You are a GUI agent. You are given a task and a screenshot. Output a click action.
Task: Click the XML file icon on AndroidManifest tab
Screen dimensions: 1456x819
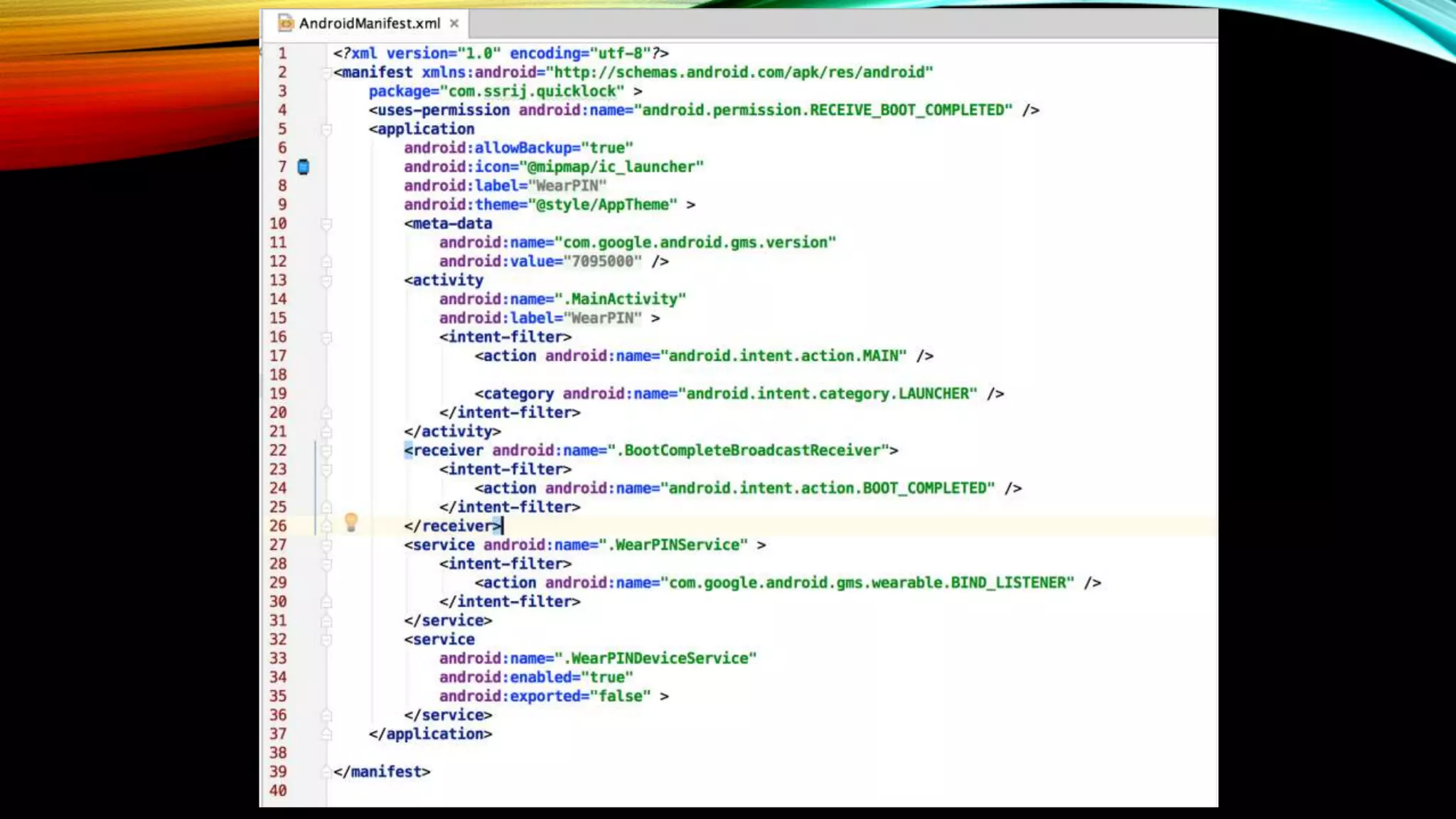pyautogui.click(x=285, y=23)
